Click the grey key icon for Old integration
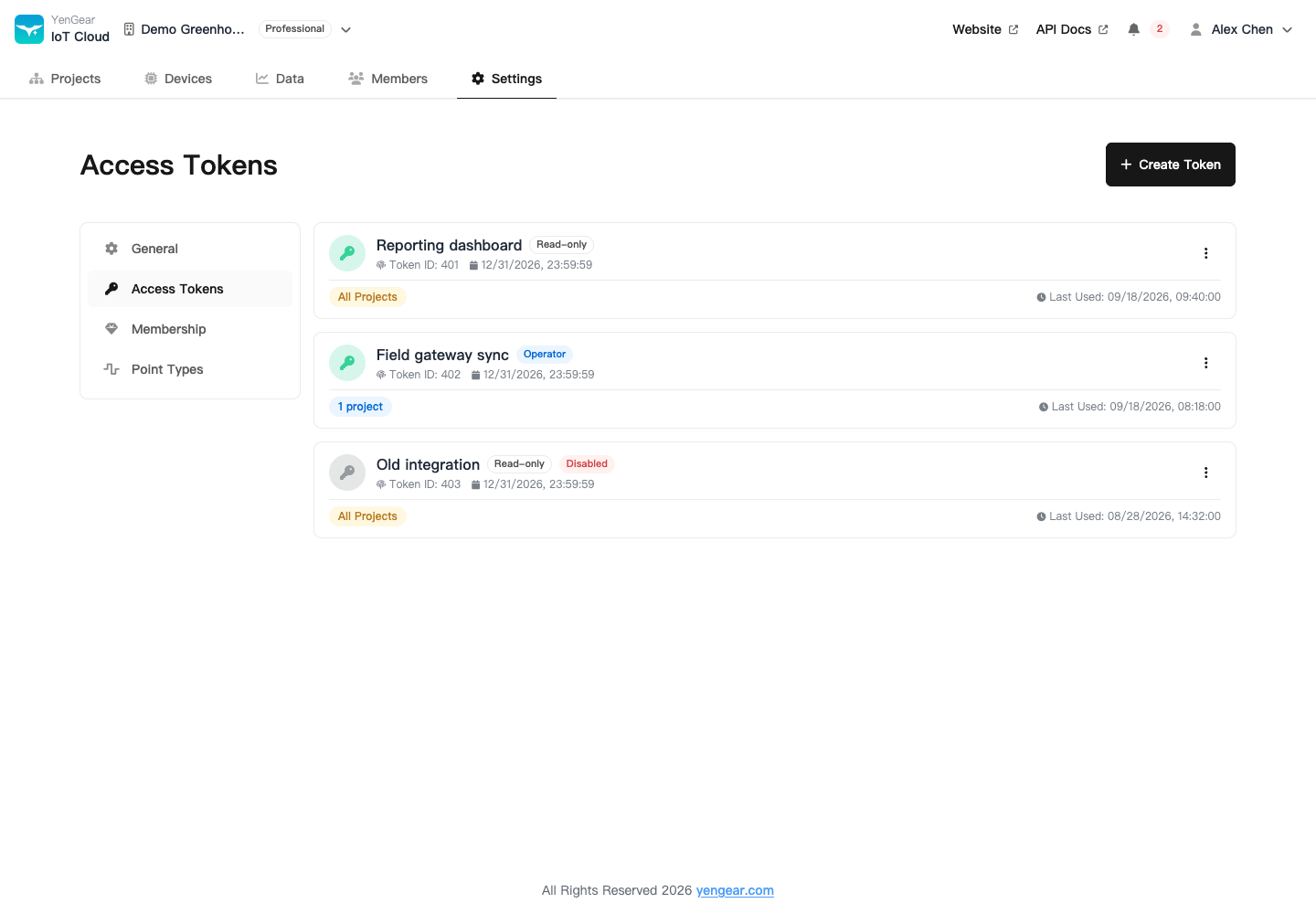This screenshot has width=1316, height=914. click(x=347, y=473)
